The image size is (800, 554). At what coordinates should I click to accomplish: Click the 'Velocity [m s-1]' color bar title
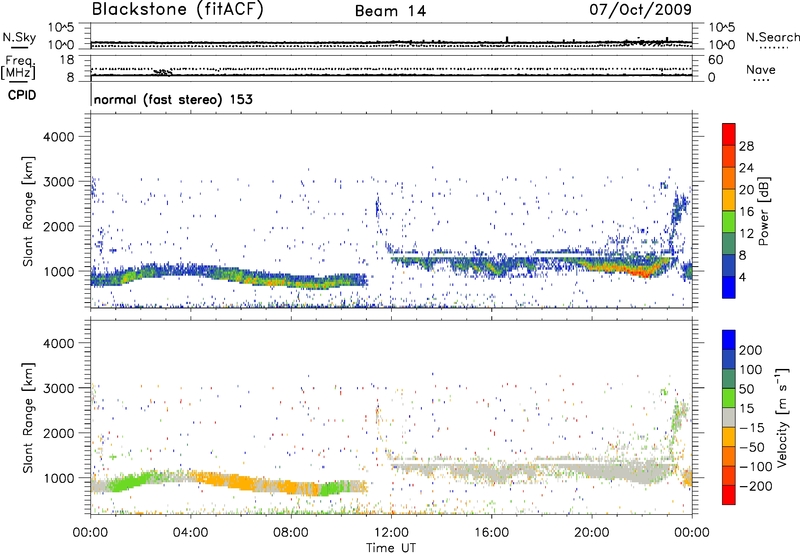(x=781, y=417)
